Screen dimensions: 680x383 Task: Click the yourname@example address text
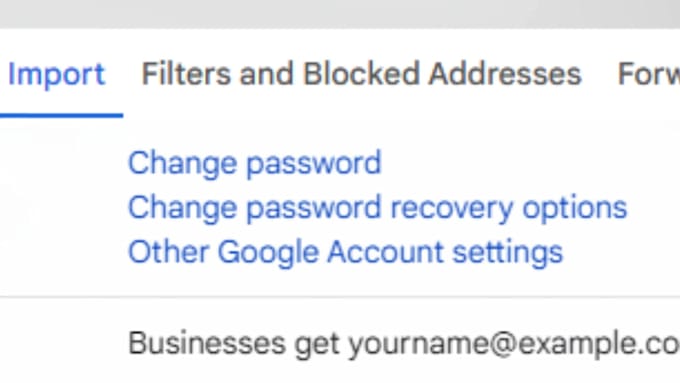[x=514, y=345]
